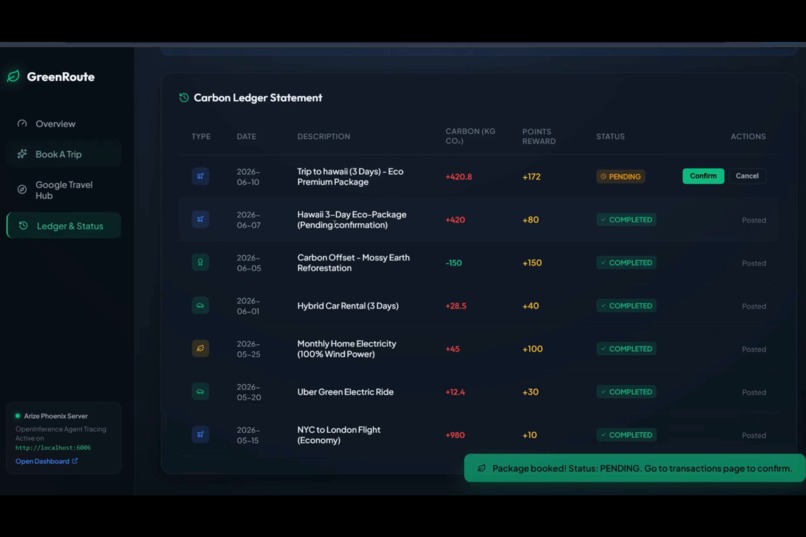The height and width of the screenshot is (537, 806).
Task: Click the POINTS REWARD column header
Action: coord(539,136)
